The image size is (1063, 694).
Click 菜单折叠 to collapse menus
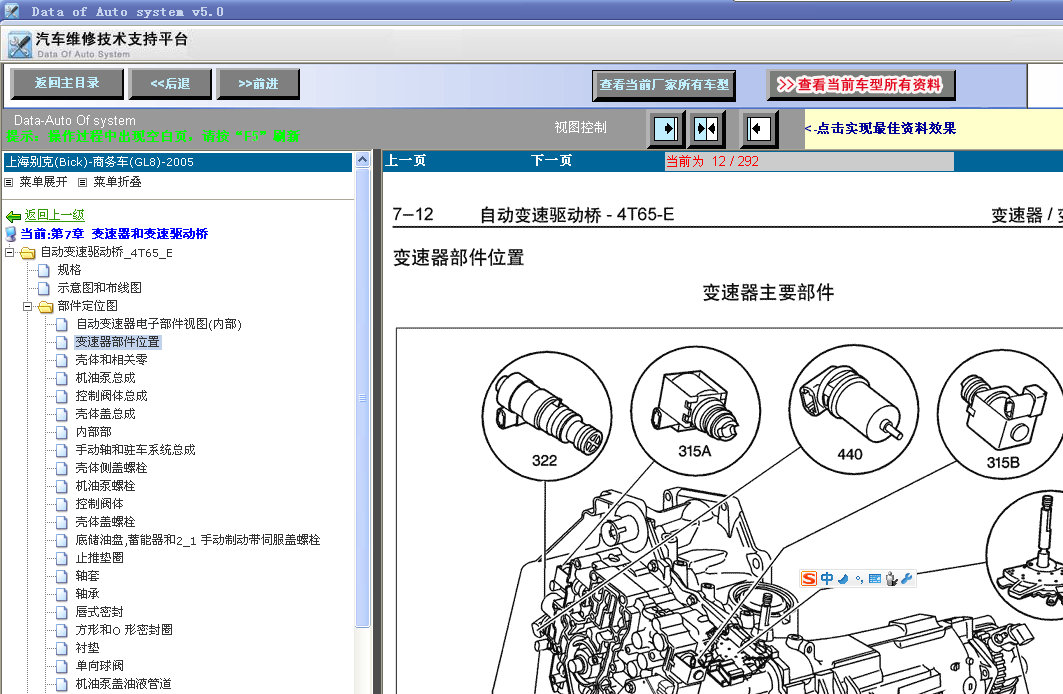(117, 182)
